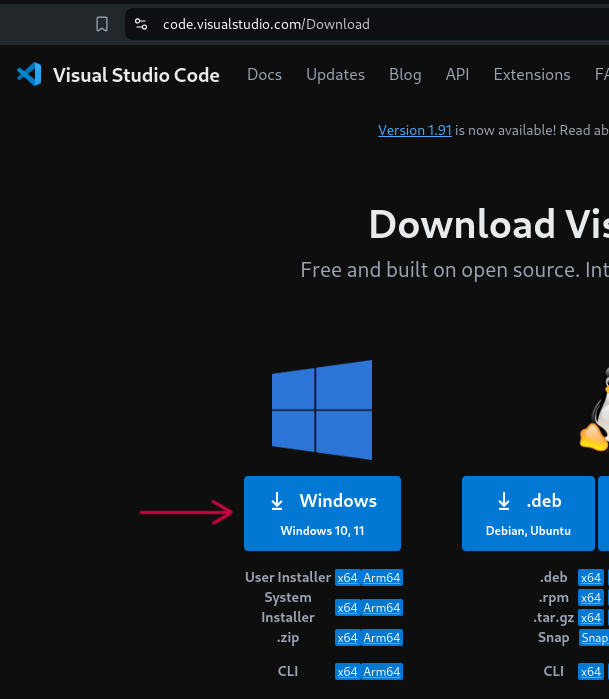Open the Updates menu item

coord(335,74)
